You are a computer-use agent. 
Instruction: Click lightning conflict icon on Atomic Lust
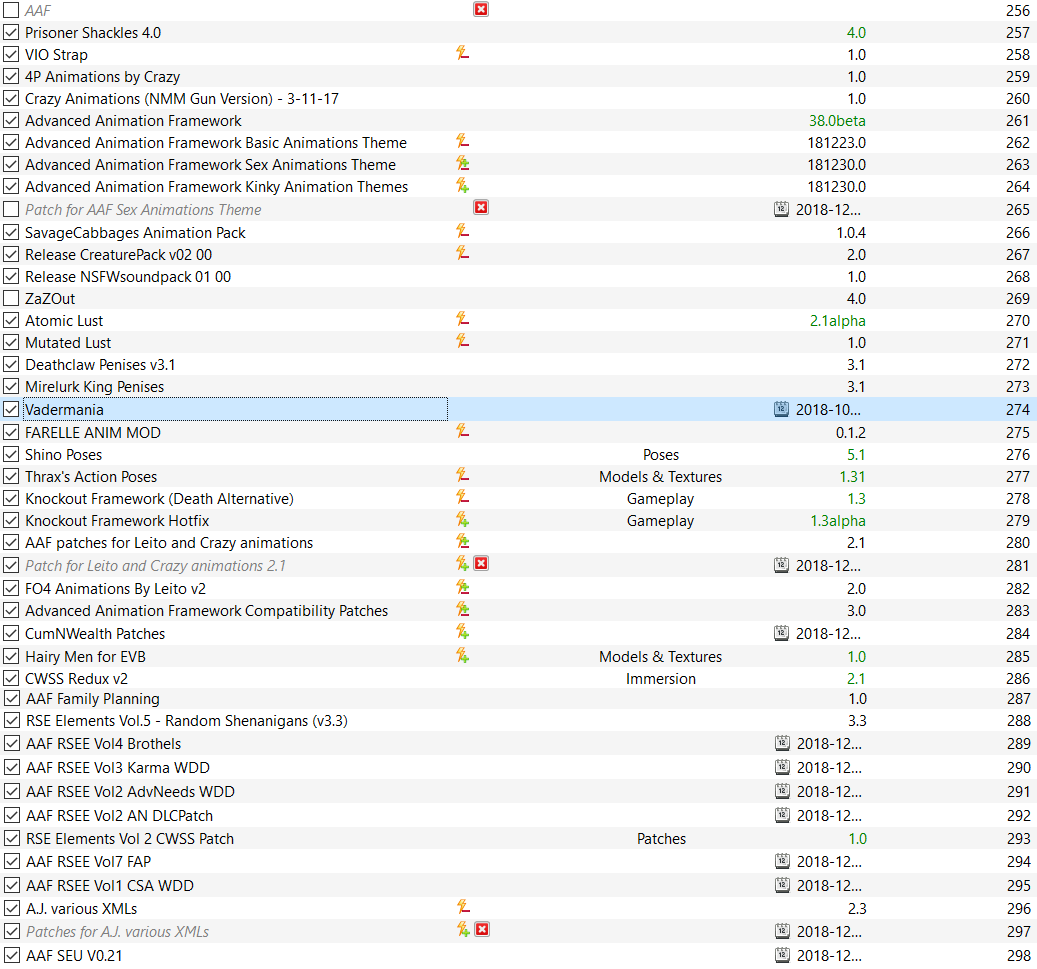(x=462, y=319)
